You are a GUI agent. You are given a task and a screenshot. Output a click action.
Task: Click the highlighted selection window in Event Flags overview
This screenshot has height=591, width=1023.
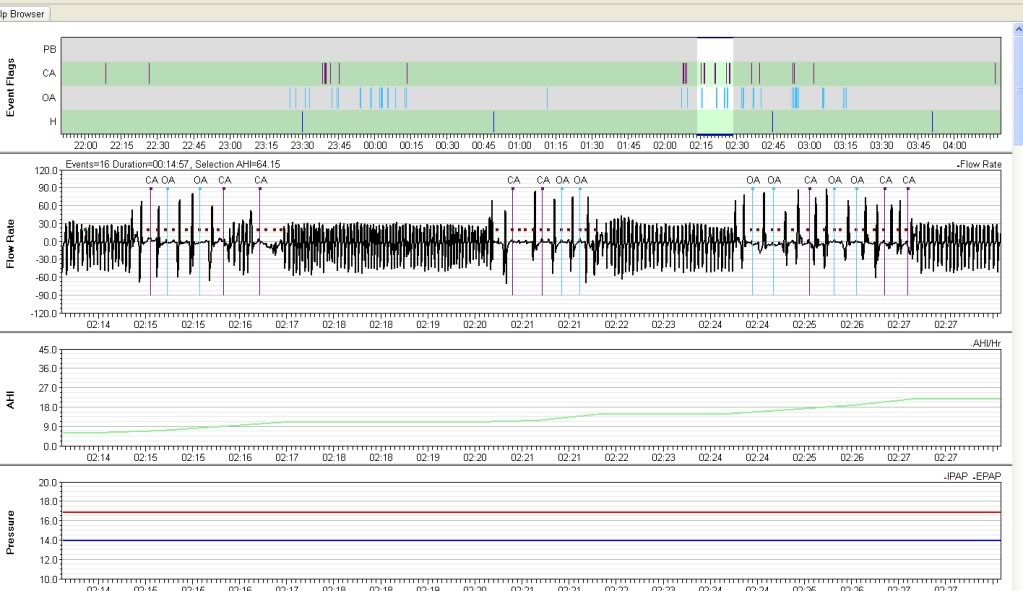tap(715, 86)
